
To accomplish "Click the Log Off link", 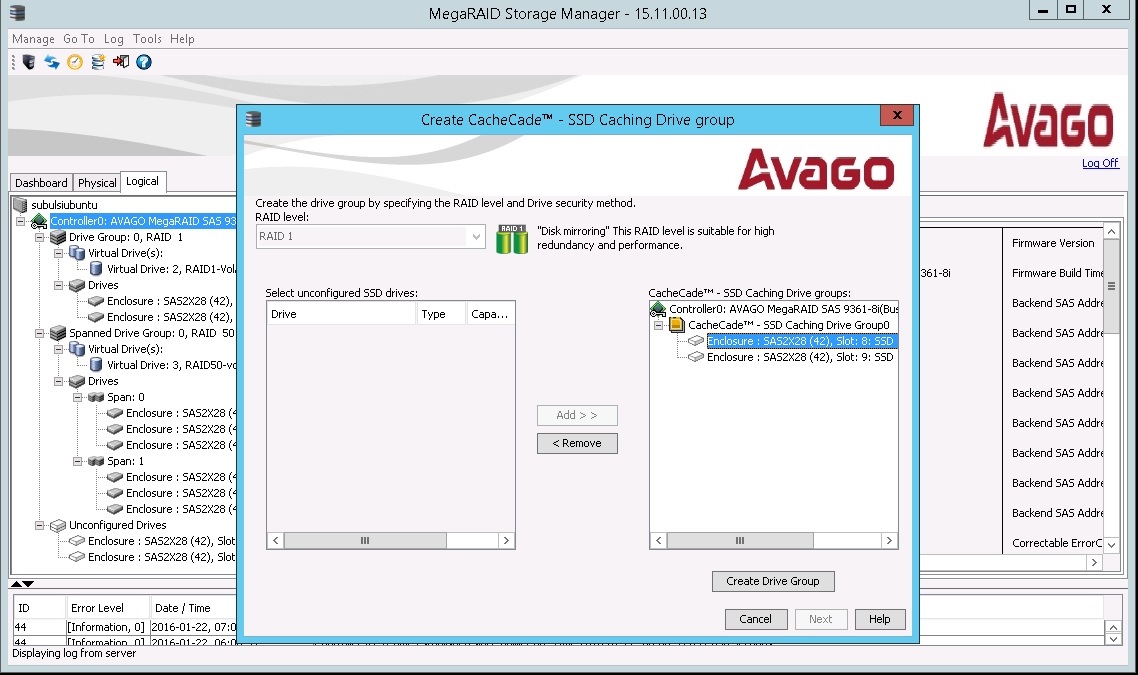I will [x=1099, y=163].
